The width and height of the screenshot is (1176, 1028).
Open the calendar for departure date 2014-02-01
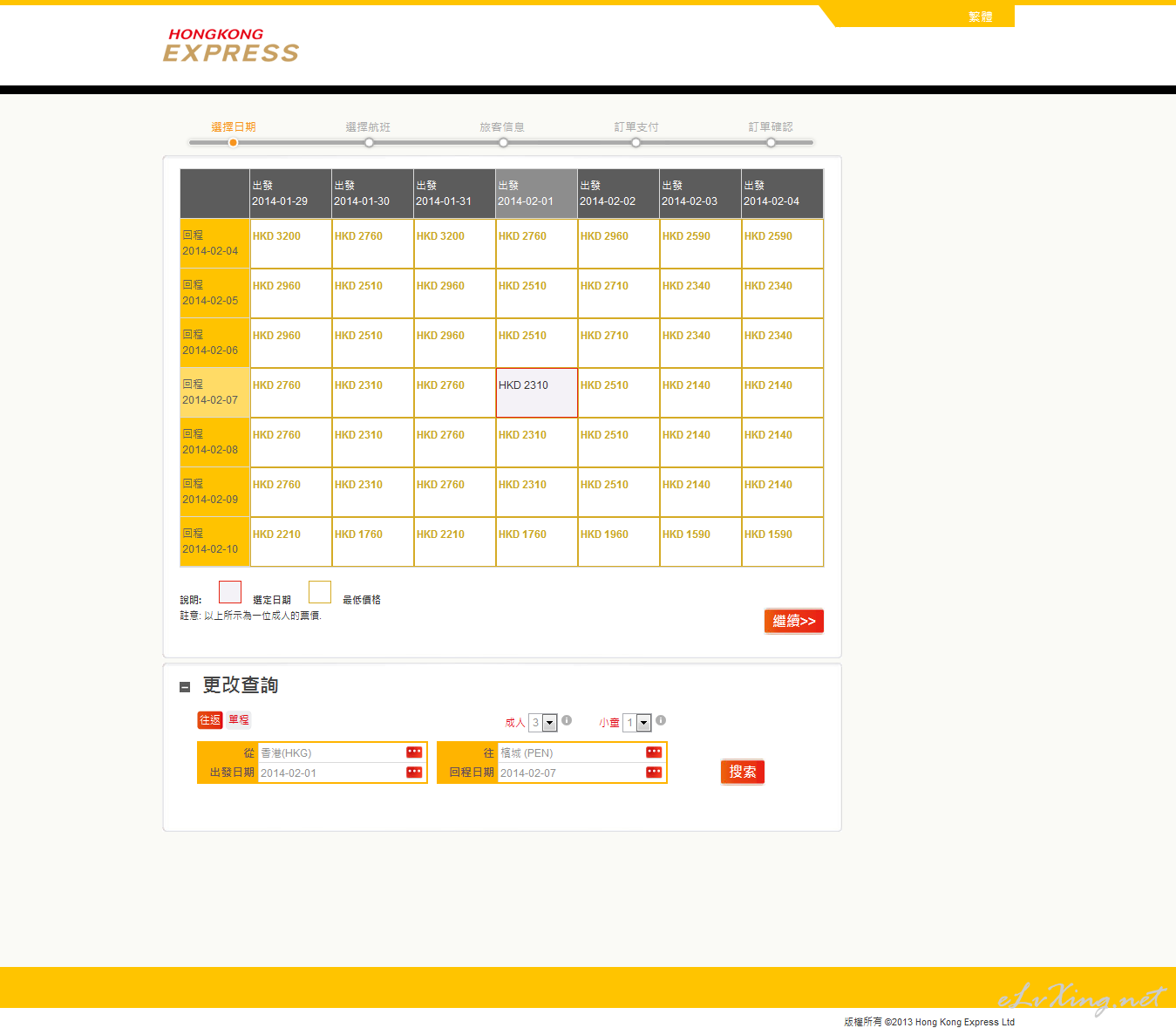click(414, 773)
